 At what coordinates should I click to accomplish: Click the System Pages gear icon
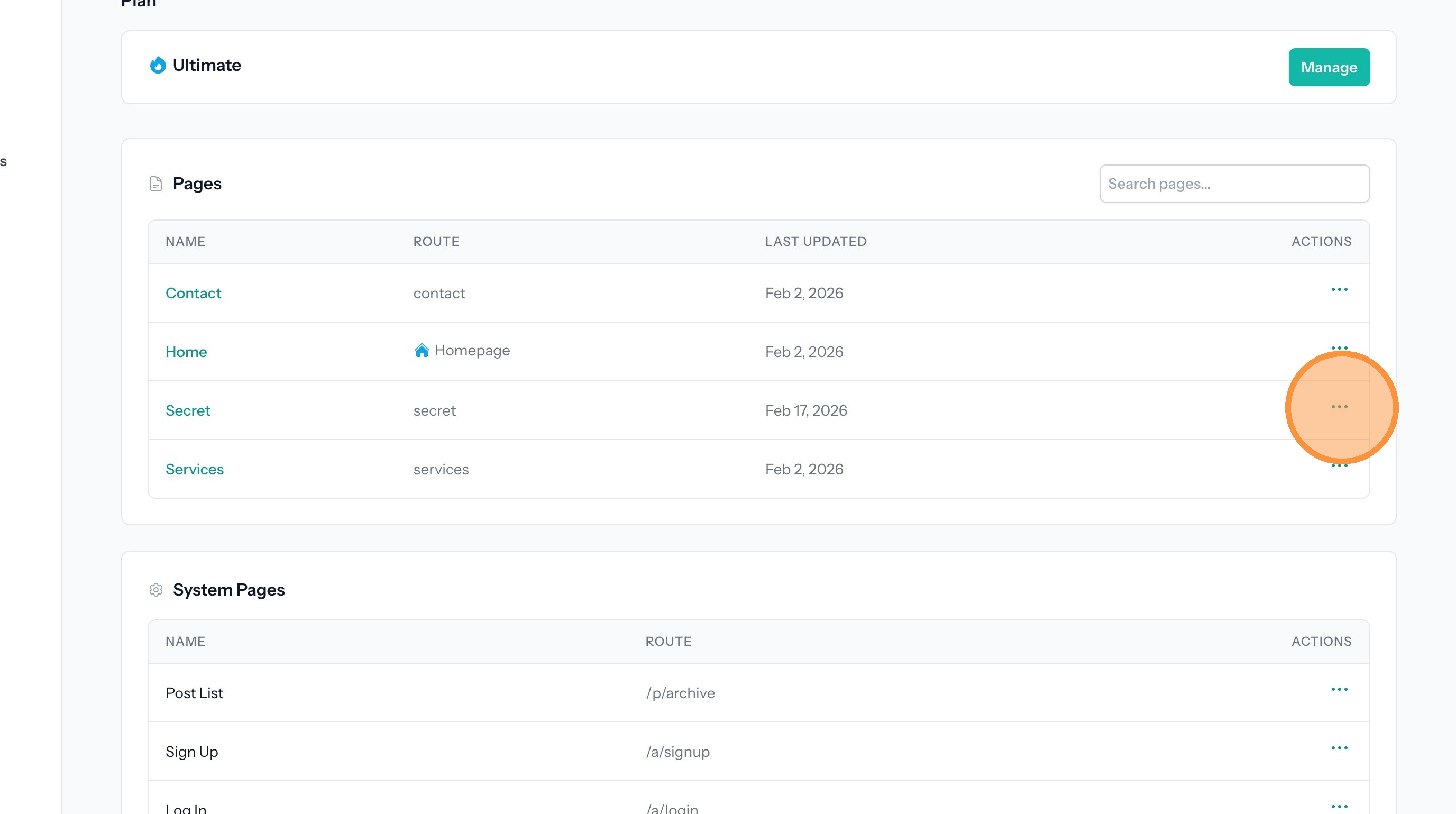pyautogui.click(x=156, y=590)
